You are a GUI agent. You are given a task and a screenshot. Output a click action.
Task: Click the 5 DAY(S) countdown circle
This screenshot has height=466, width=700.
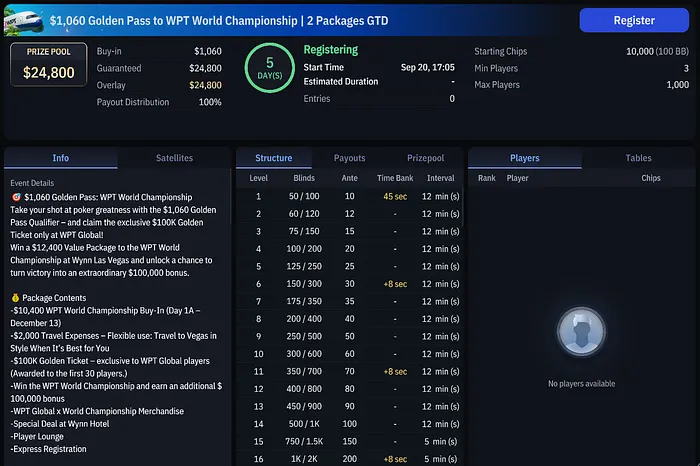click(x=270, y=68)
